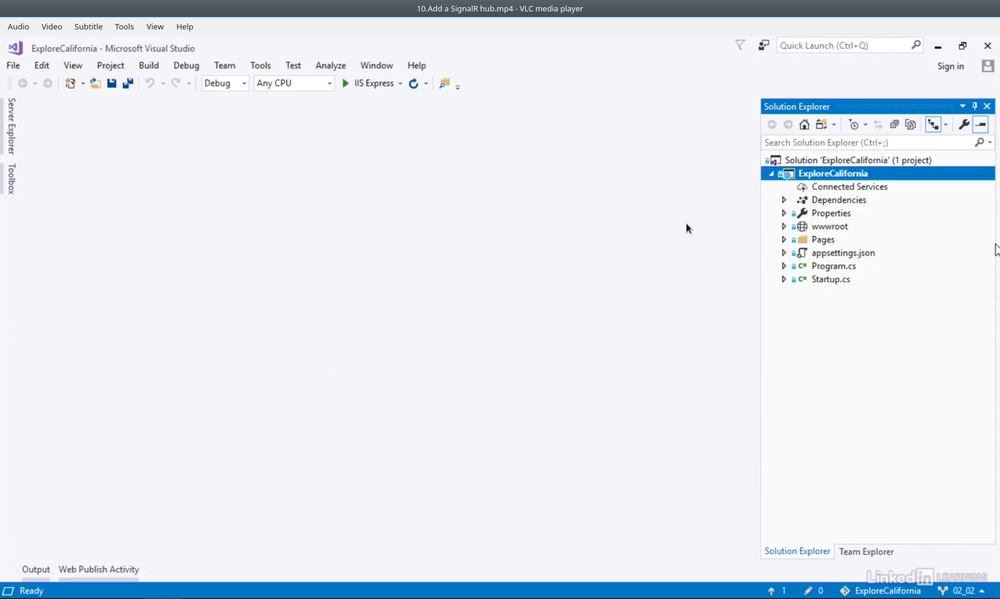Open the VLC Subtitle menu

[88, 27]
